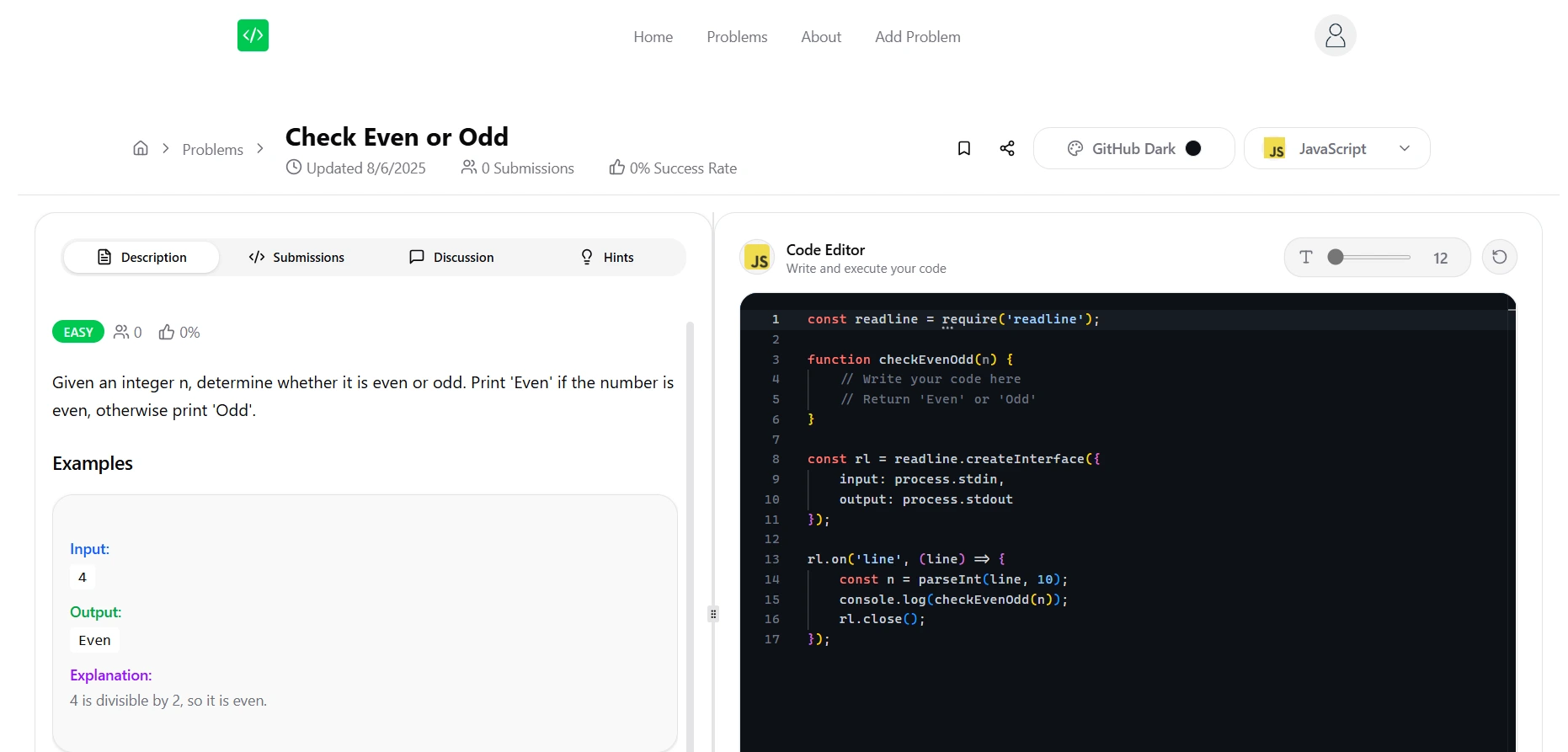1568x752 pixels.
Task: Reset the code editor with refresh icon
Action: (1499, 257)
